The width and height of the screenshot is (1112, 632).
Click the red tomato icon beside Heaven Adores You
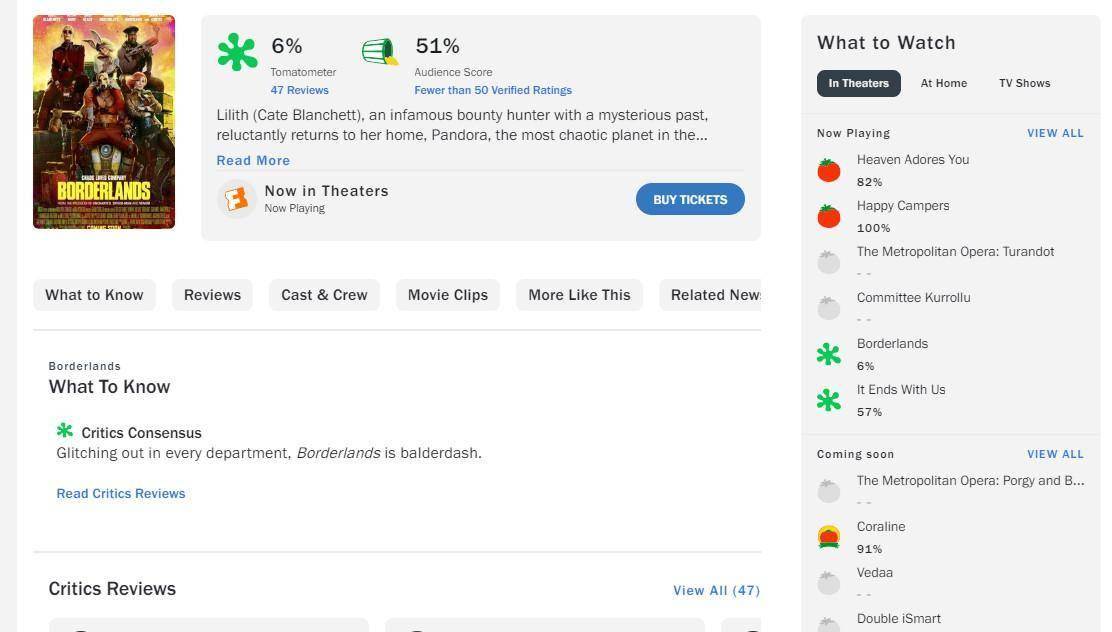click(828, 170)
